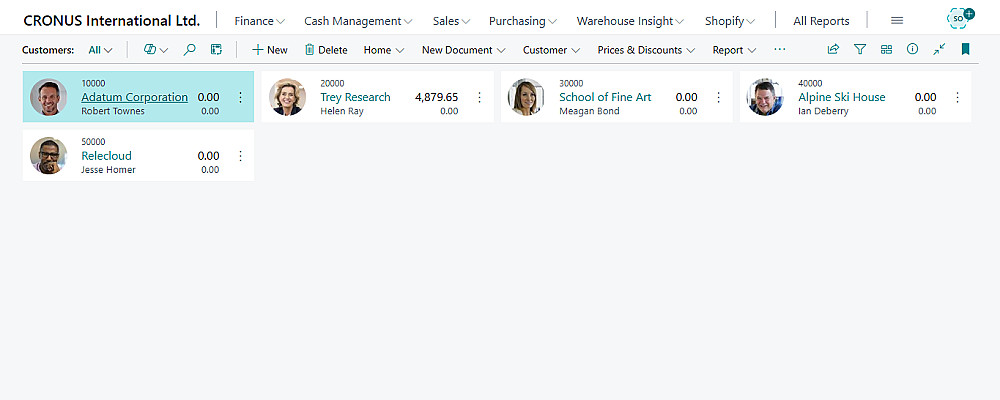Image resolution: width=1000 pixels, height=400 pixels.
Task: Open the Copilot icon menu
Action: pos(155,49)
